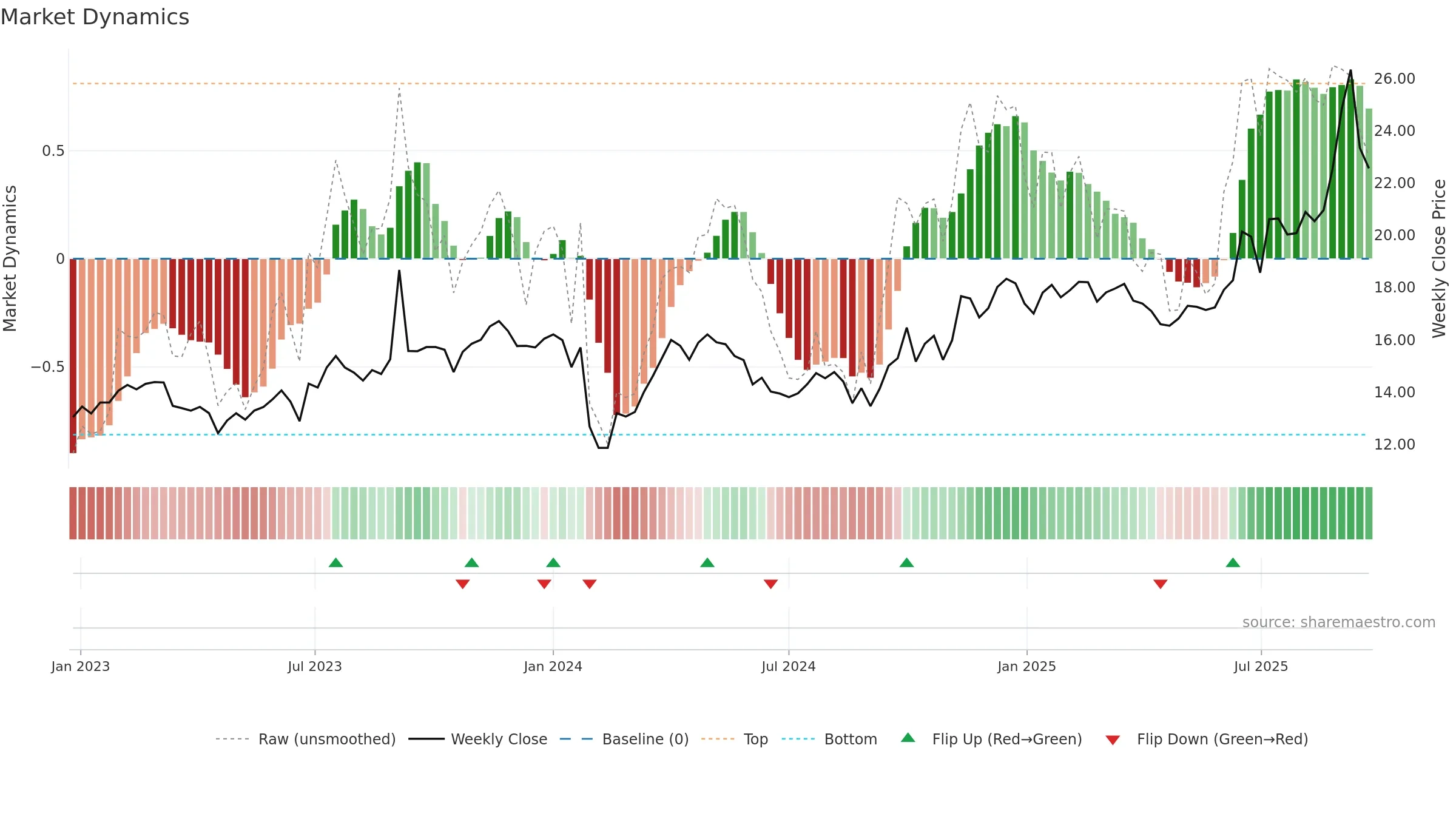Click the 20.00 price tick label
This screenshot has height=819, width=1456.
(1395, 235)
